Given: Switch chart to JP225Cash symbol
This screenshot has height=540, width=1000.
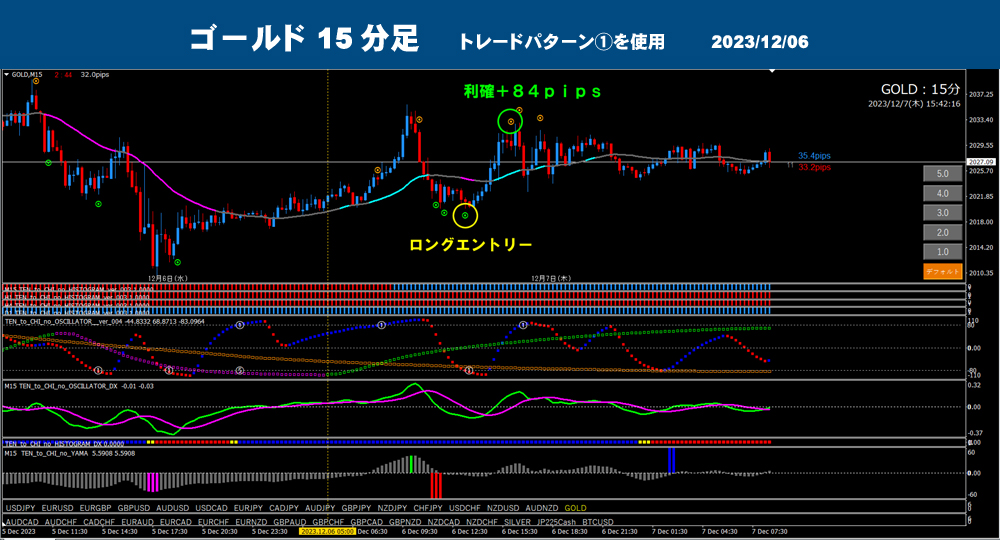Looking at the screenshot, I should point(557,522).
